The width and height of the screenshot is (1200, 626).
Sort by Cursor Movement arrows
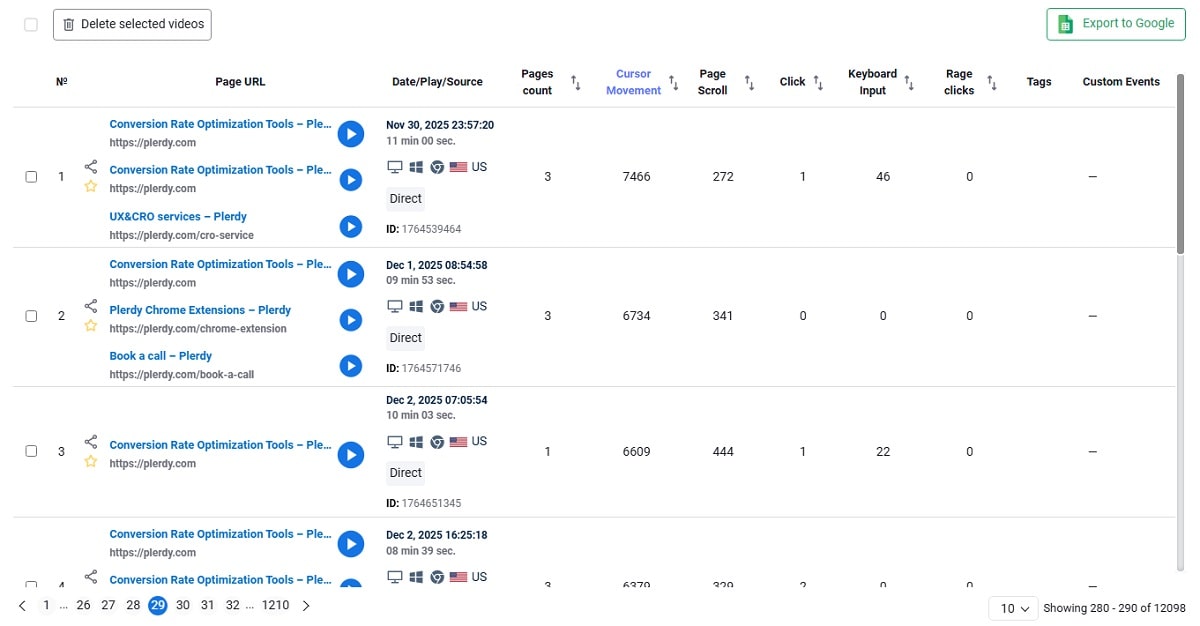(x=674, y=82)
